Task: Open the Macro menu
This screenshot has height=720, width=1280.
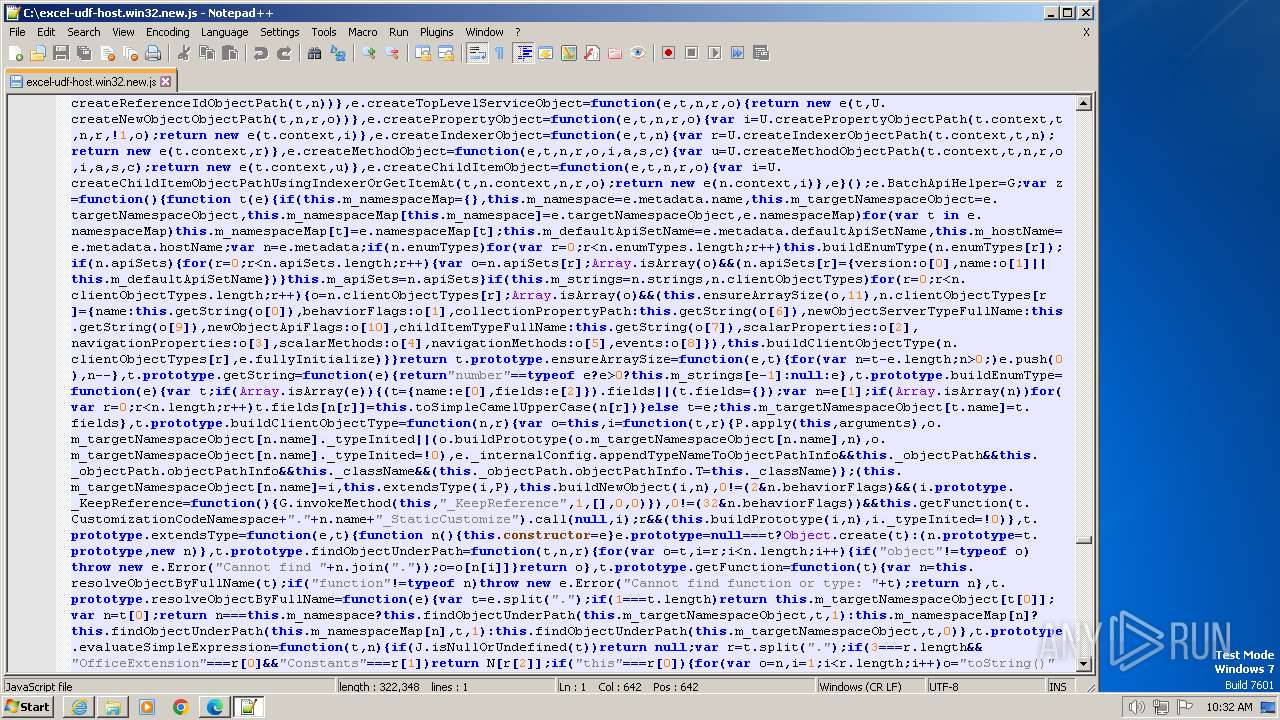Action: coord(363,32)
